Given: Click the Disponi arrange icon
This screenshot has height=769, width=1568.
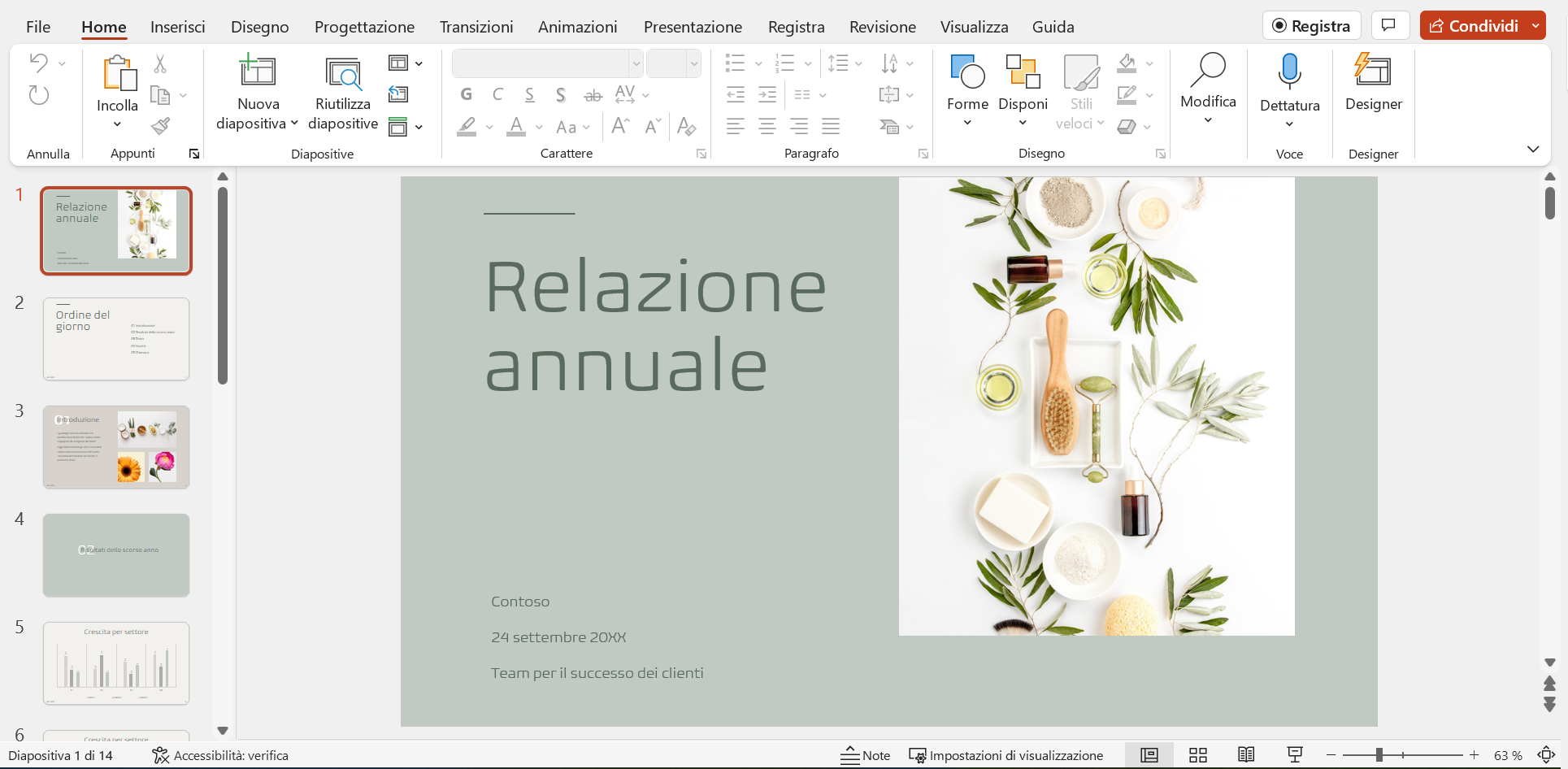Looking at the screenshot, I should (x=1023, y=72).
